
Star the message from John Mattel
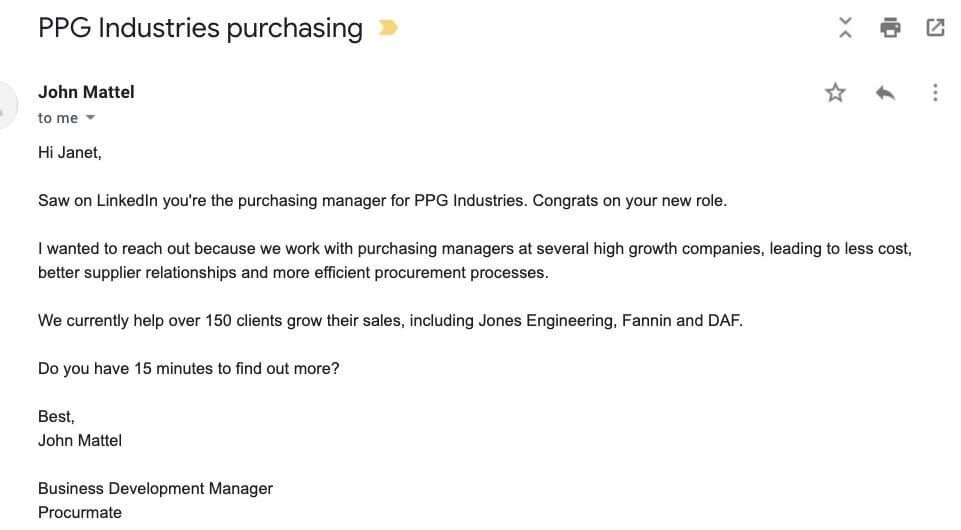tap(835, 93)
